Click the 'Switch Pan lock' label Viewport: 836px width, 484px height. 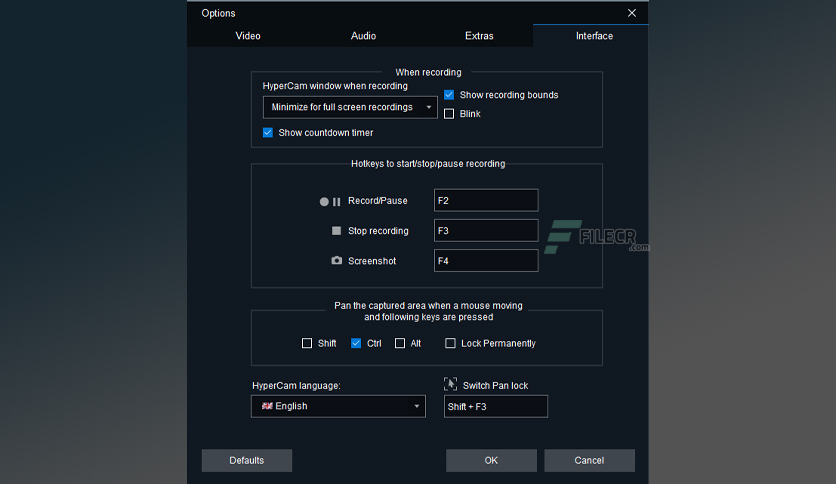point(495,385)
